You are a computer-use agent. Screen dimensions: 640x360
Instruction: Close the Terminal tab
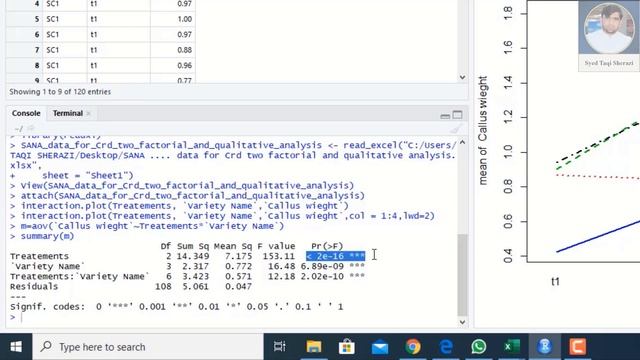pyautogui.click(x=89, y=113)
